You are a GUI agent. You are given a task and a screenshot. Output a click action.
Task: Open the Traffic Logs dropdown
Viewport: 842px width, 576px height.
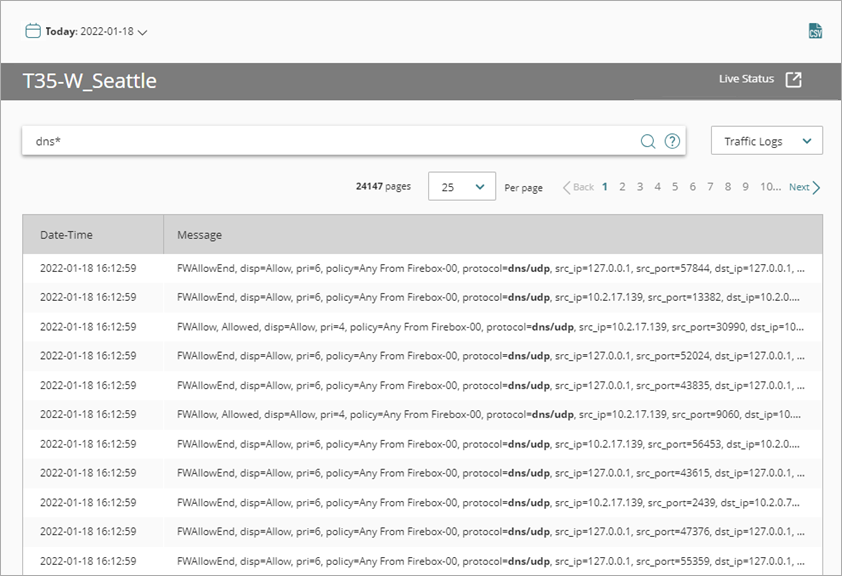pos(766,141)
